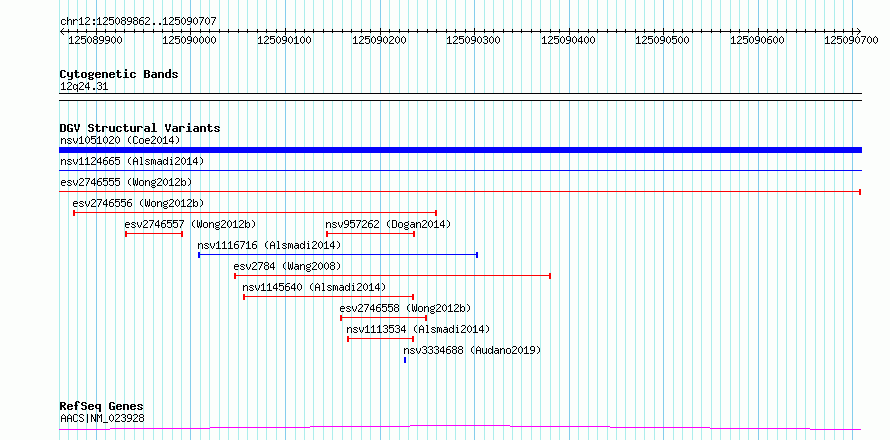Select the nsv3334688 (Audano2019) label

[x=472, y=350]
